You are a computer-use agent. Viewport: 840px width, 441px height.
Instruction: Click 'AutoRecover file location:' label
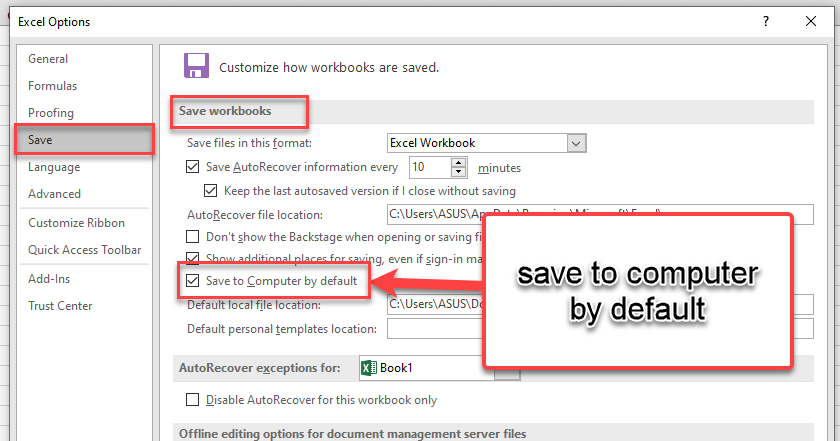(x=255, y=215)
